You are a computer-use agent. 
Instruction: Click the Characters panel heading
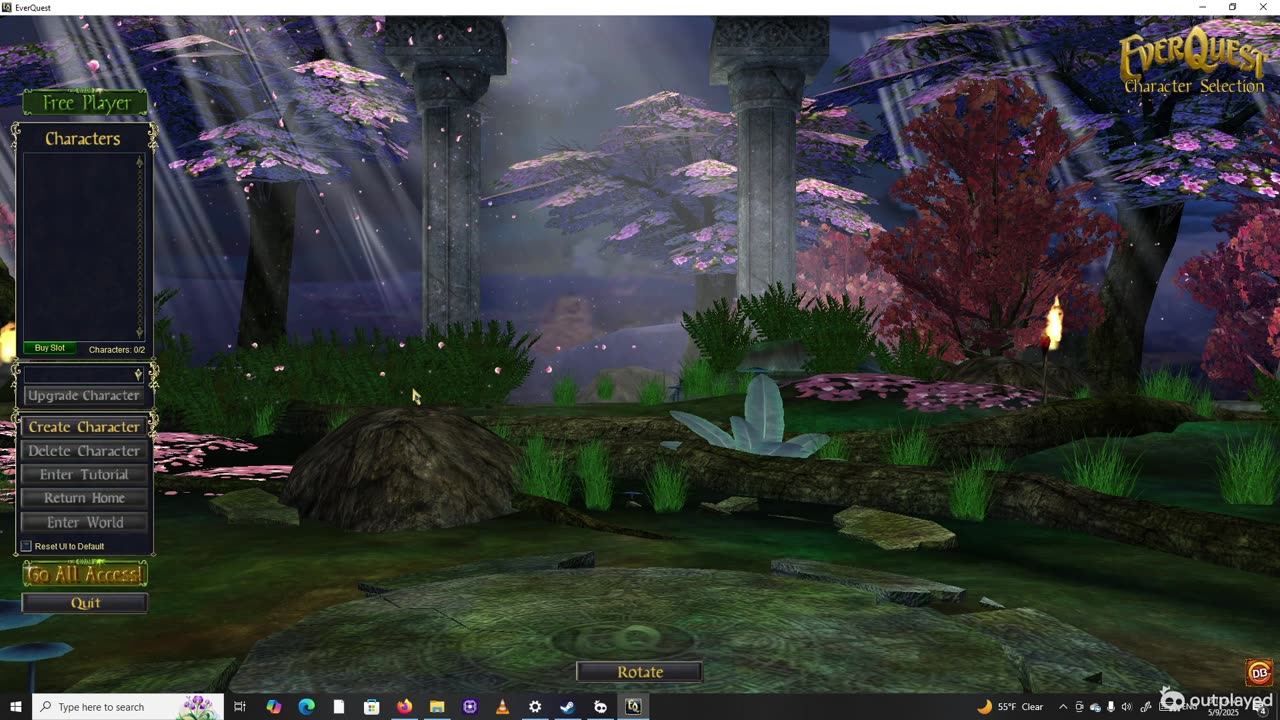click(83, 139)
